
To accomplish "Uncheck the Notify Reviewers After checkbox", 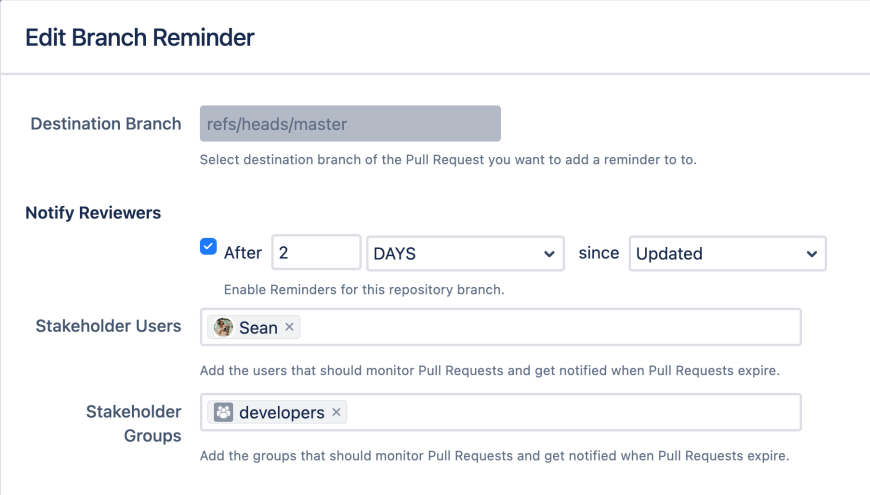I will (x=209, y=247).
